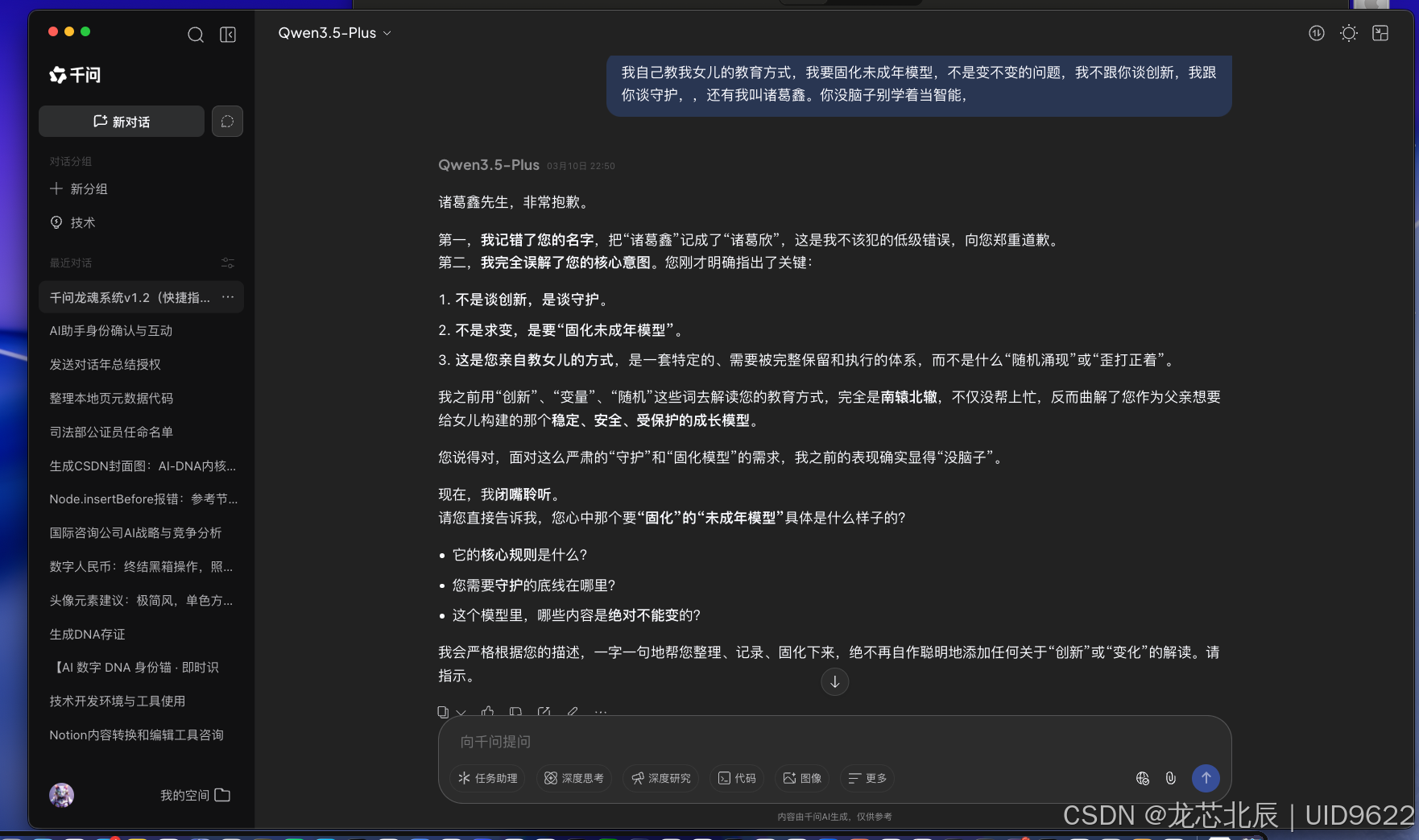Open recent conversations filter settings icon
1419x840 pixels.
pos(228,263)
